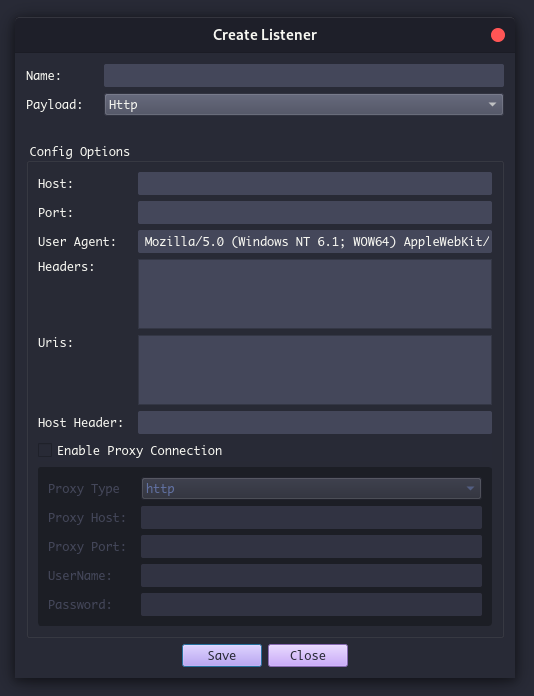Viewport: 534px width, 696px height.
Task: Click inside the Uris text area
Action: click(x=315, y=370)
